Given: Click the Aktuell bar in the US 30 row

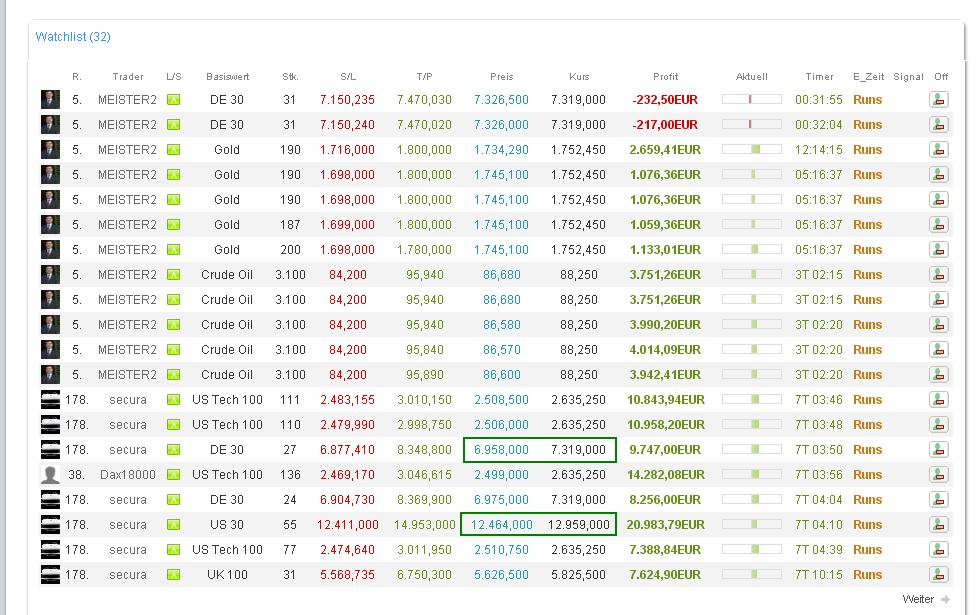Looking at the screenshot, I should click(751, 525).
